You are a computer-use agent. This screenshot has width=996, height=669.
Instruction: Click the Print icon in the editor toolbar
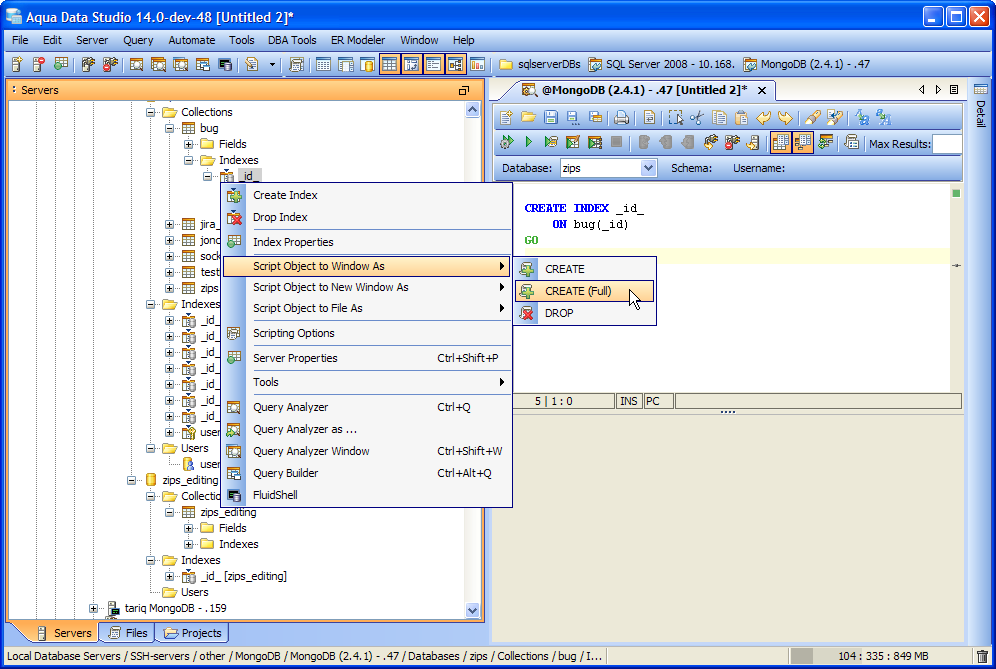(622, 118)
